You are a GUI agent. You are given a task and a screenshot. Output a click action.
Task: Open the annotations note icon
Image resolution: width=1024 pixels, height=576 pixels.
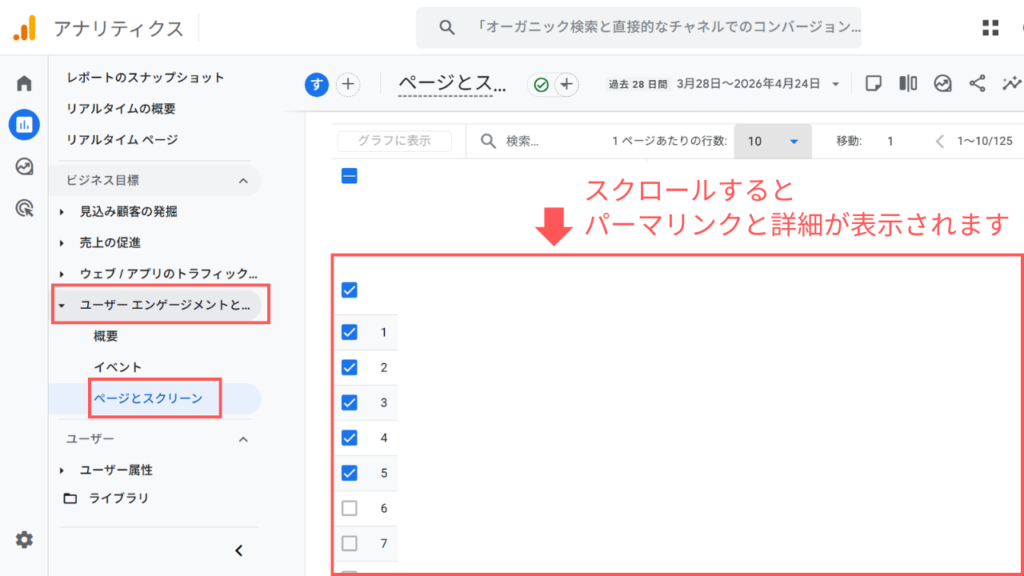(873, 84)
